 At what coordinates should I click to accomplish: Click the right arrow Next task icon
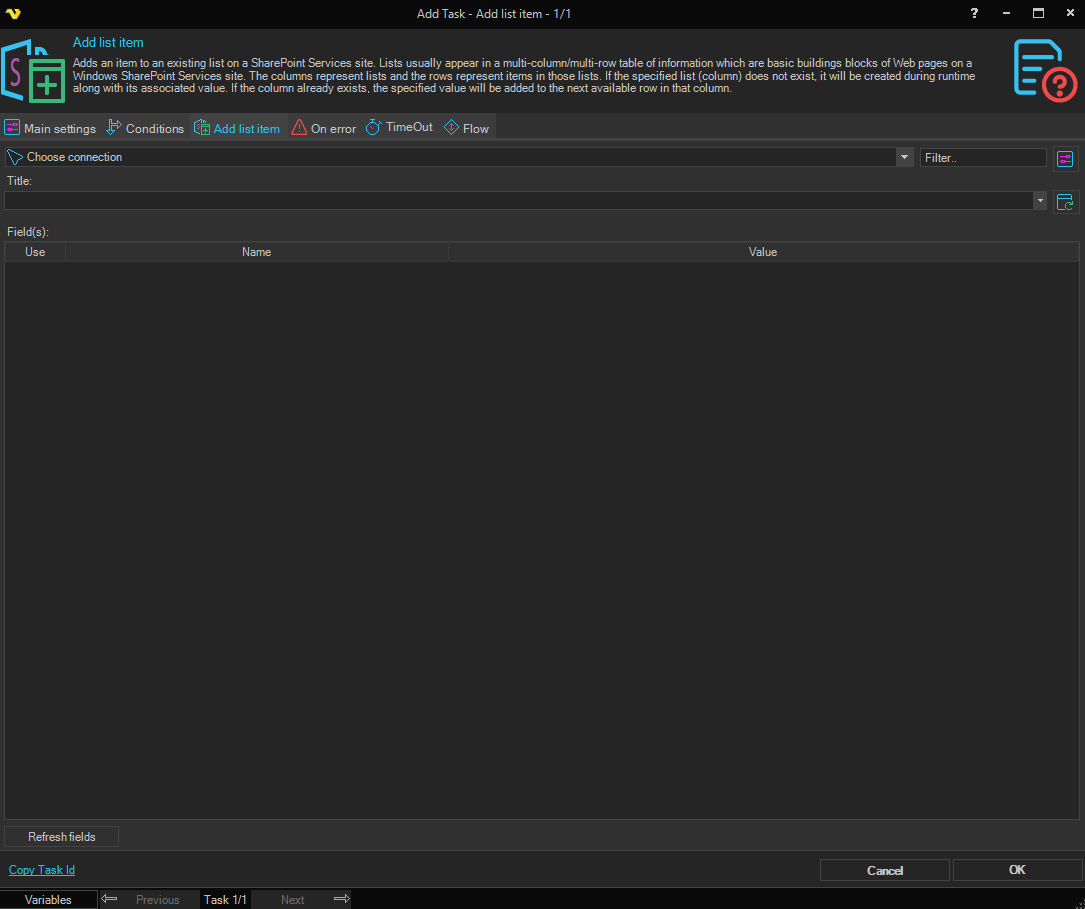coord(341,899)
